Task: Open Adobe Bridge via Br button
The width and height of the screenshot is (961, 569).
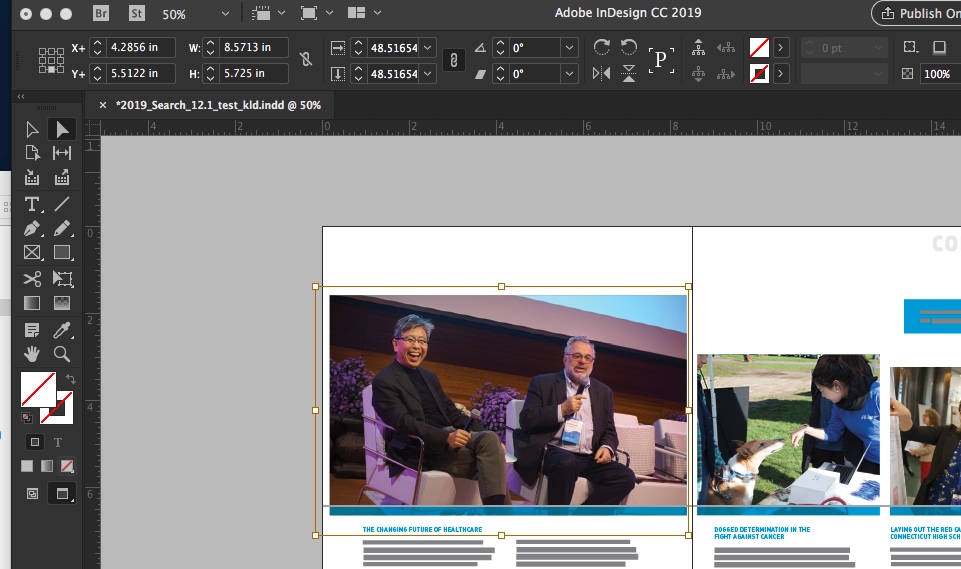Action: (101, 13)
